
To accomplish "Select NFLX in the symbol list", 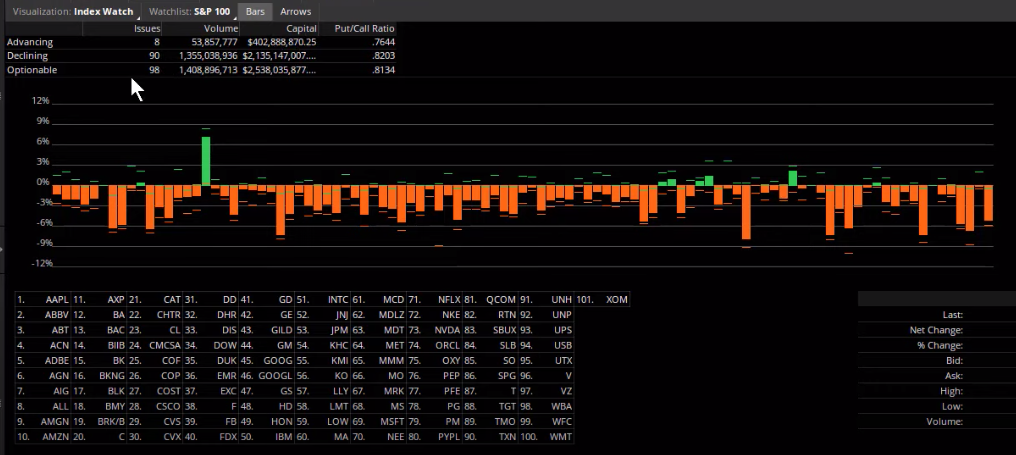I will (x=447, y=299).
